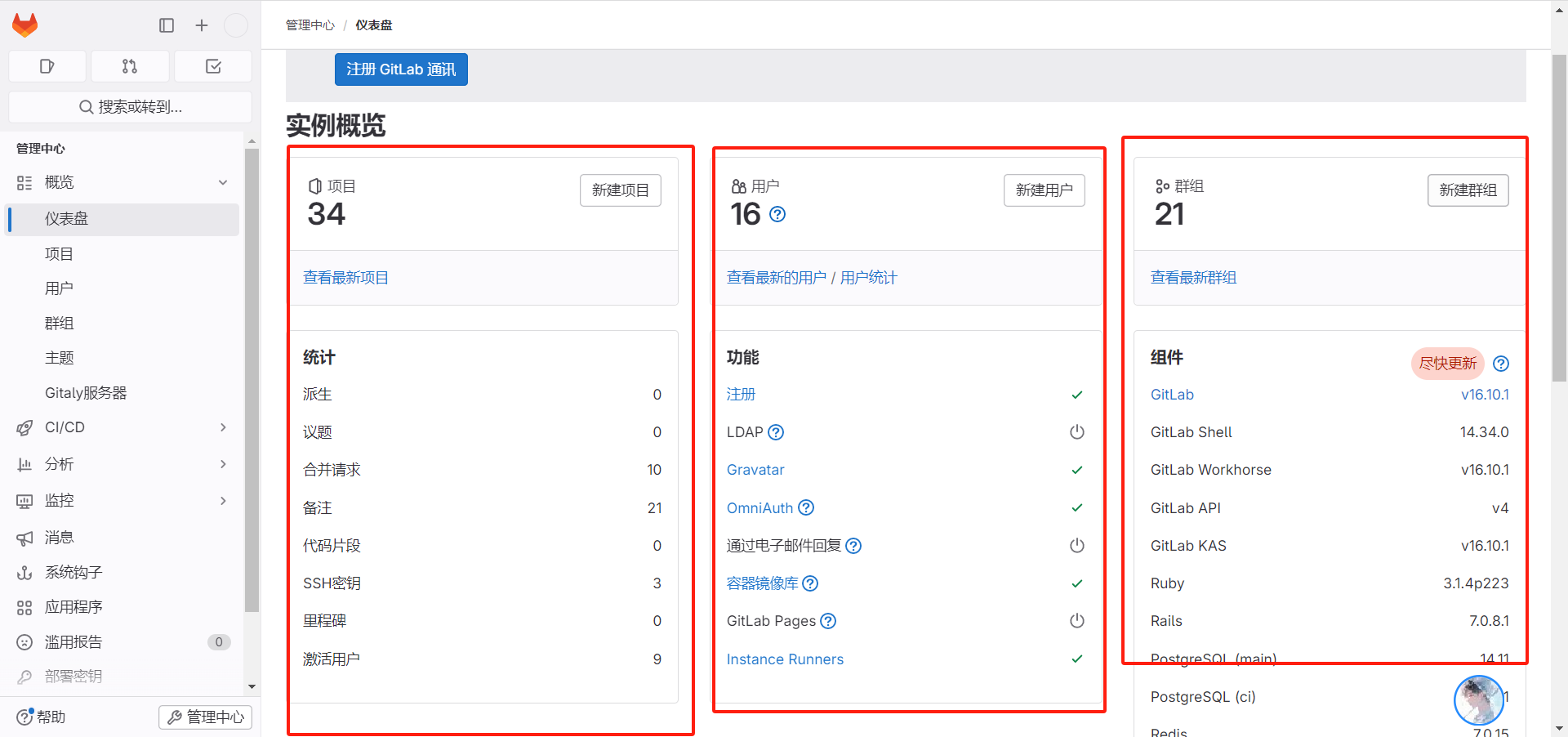Click 管理中心 in the breadcrumb
1568x737 pixels.
[x=310, y=25]
